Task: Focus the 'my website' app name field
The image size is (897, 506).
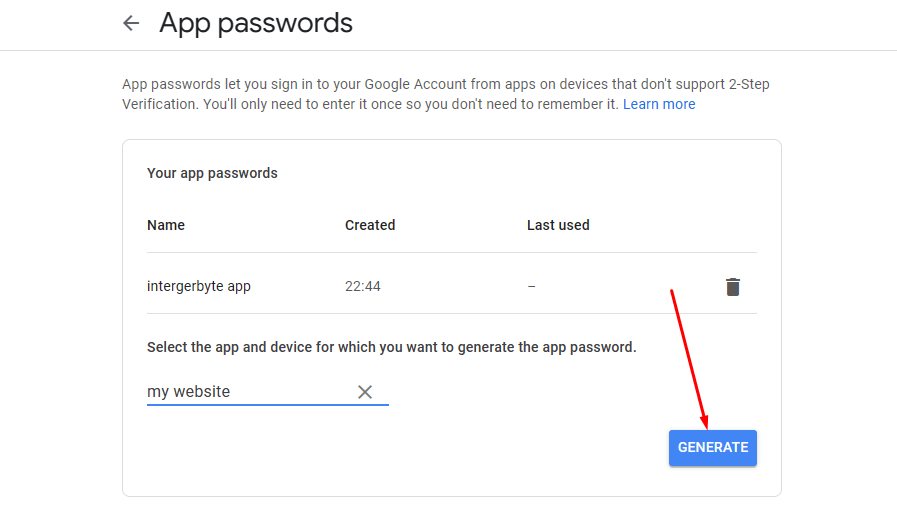Action: [250, 392]
